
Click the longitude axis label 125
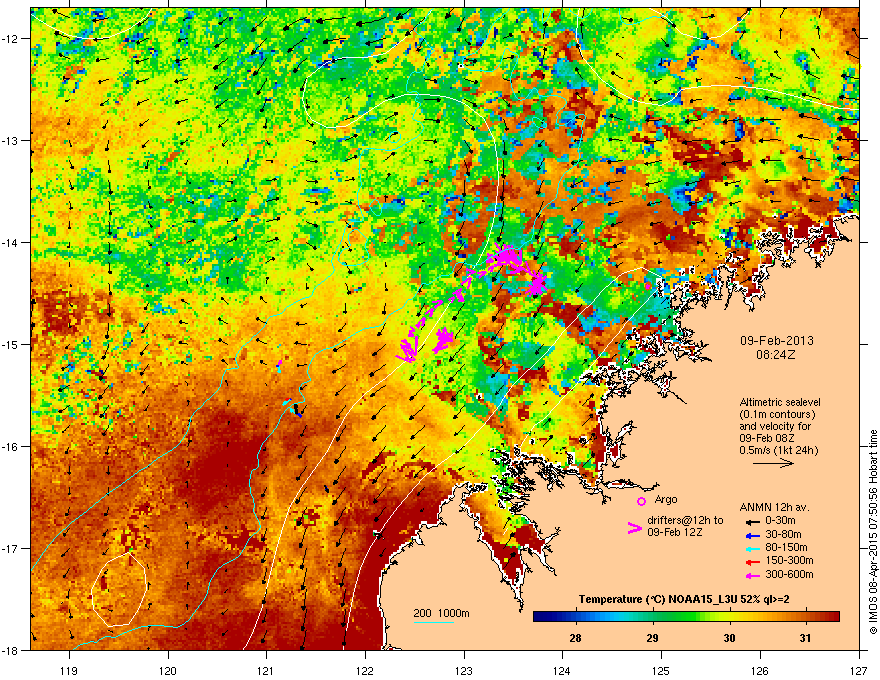coord(661,670)
